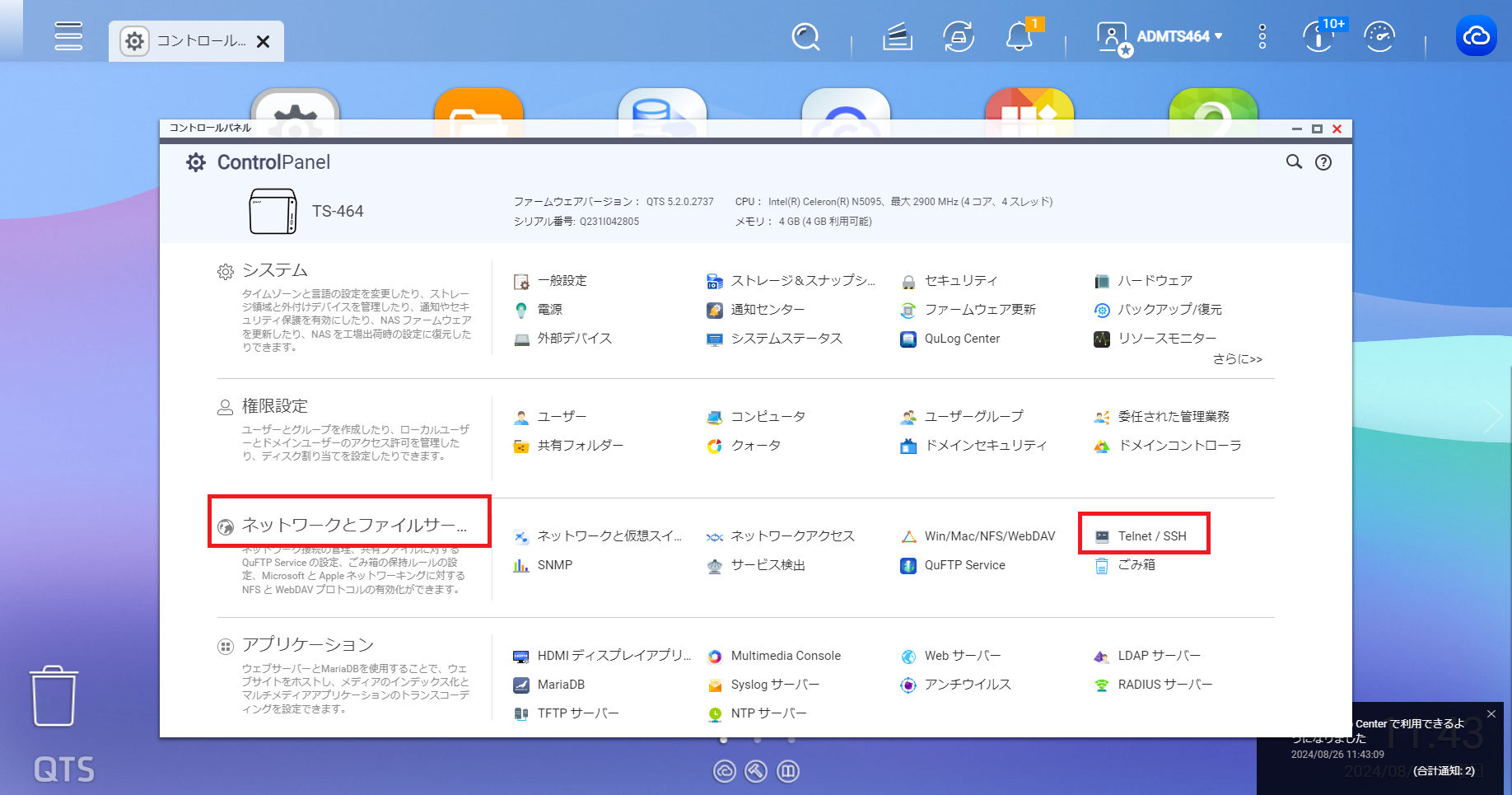Search within the ControlPanel window
The width and height of the screenshot is (1512, 795).
1295,162
